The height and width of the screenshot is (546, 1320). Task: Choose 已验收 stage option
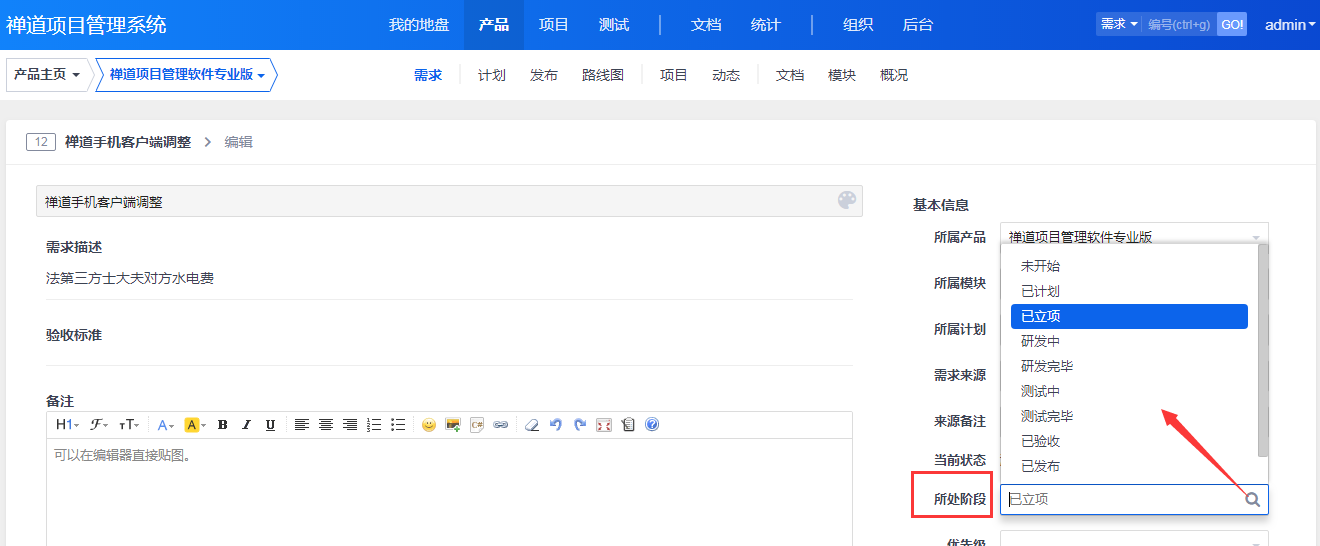pos(1129,441)
